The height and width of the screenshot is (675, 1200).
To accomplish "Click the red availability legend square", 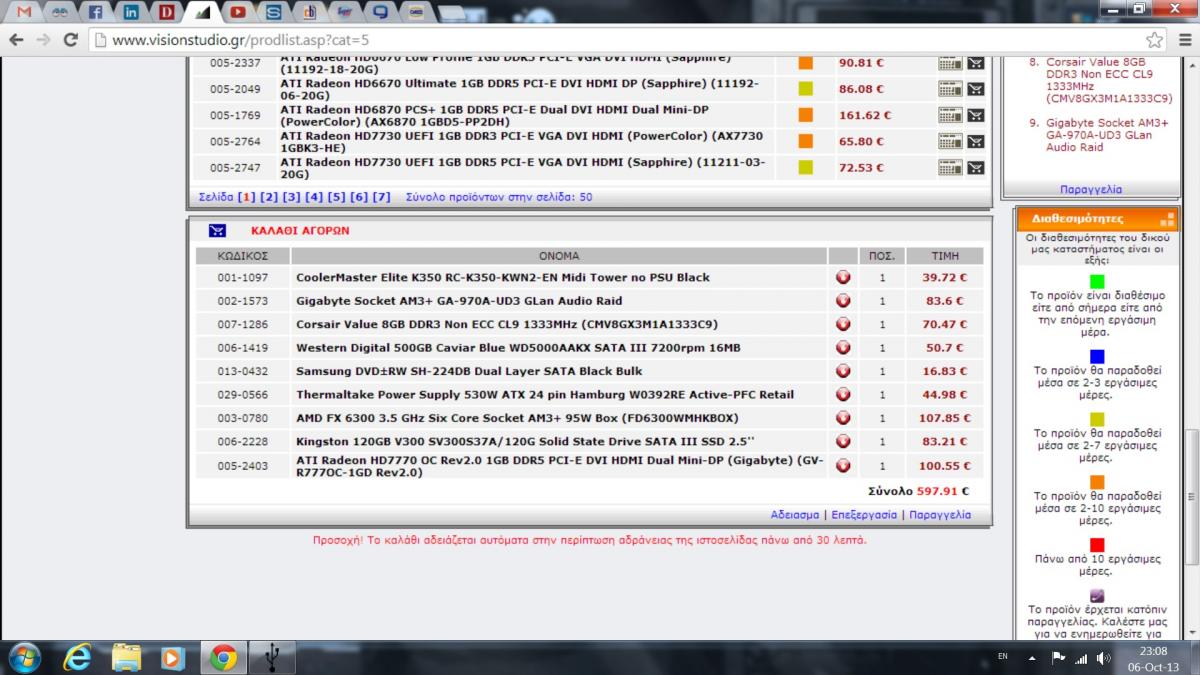I will tap(1097, 545).
